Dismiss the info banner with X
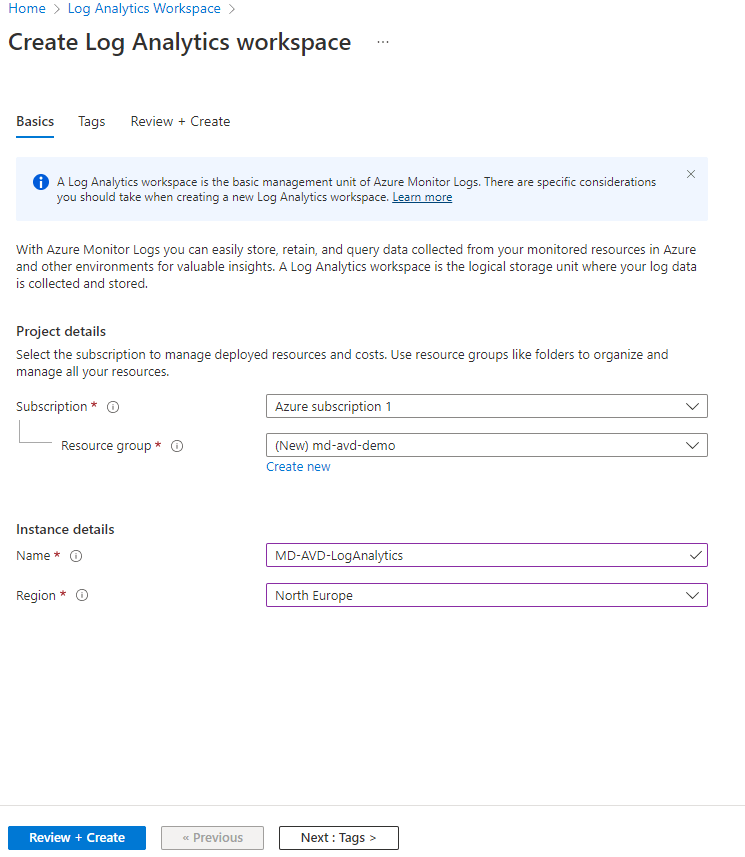This screenshot has height=857, width=745. click(691, 174)
